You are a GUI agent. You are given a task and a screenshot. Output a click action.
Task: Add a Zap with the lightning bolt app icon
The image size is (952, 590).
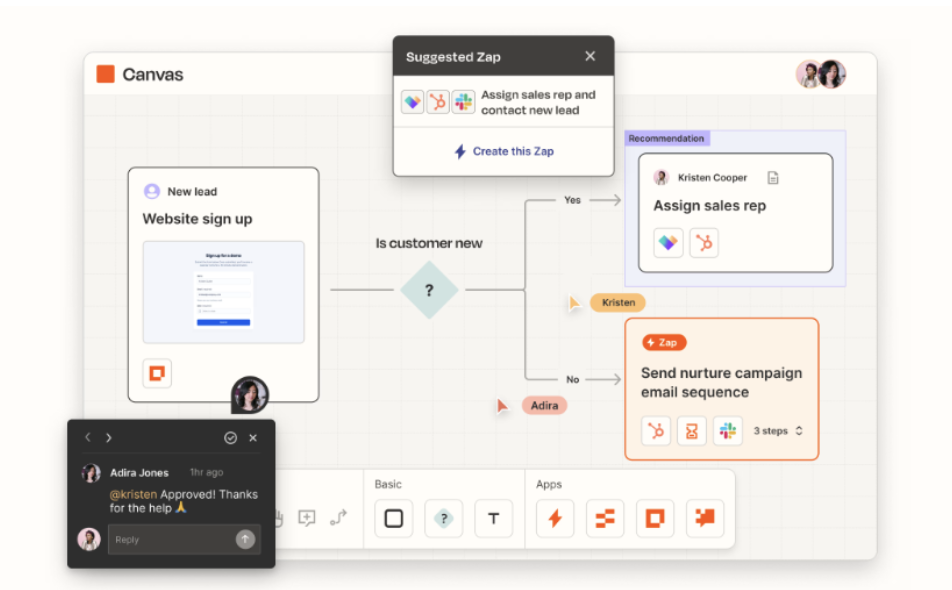click(555, 518)
